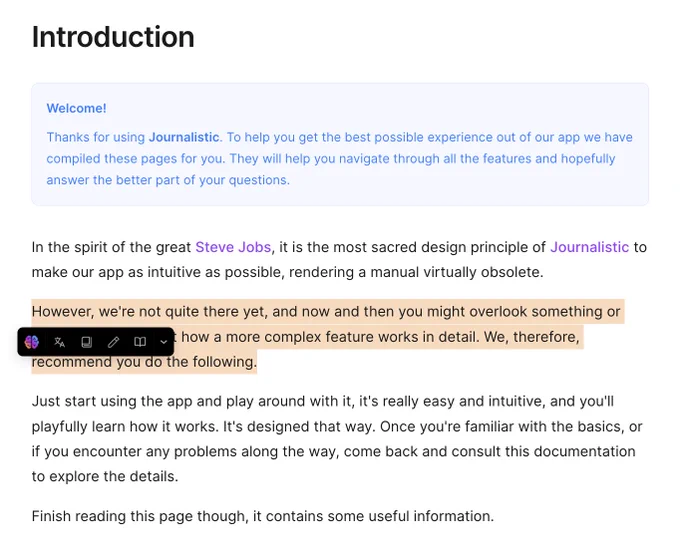Open the purple Journalistic link
The height and width of the screenshot is (556, 680).
(589, 247)
